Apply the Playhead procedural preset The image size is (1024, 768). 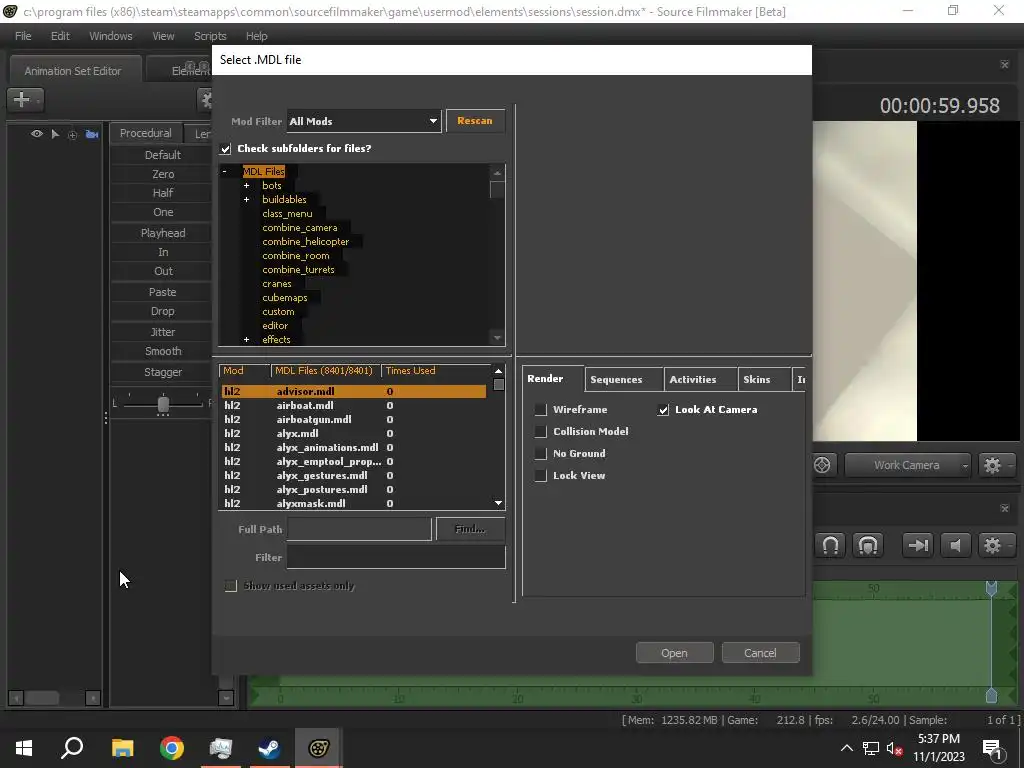point(163,233)
